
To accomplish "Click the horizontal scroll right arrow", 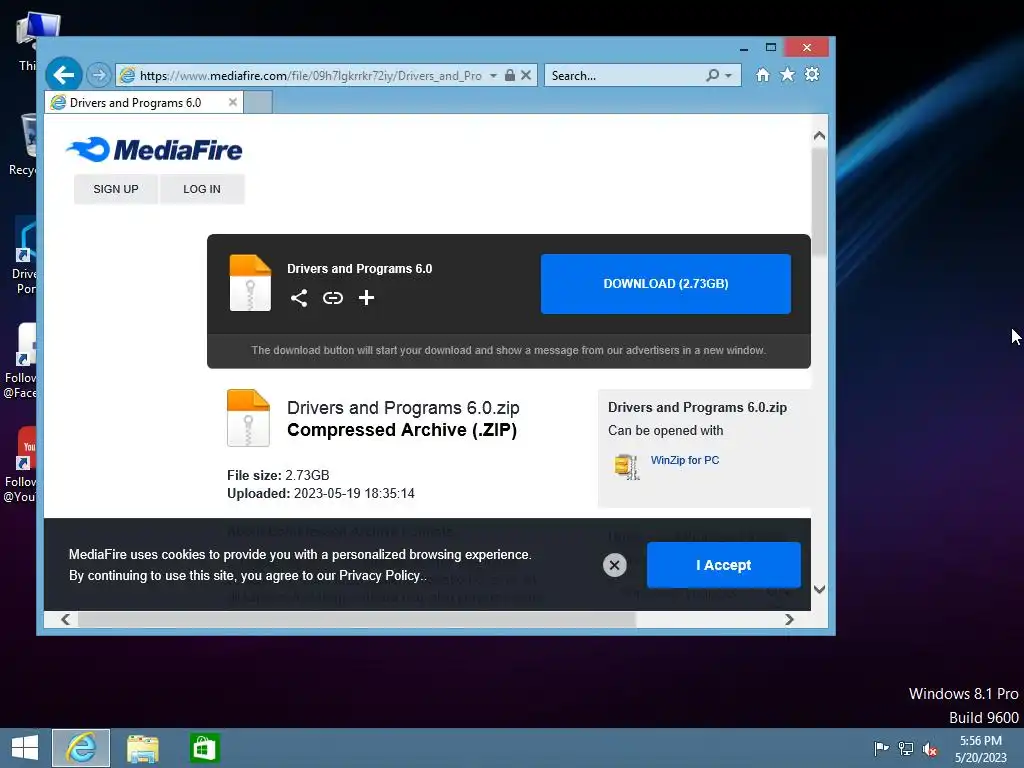I will tap(789, 619).
